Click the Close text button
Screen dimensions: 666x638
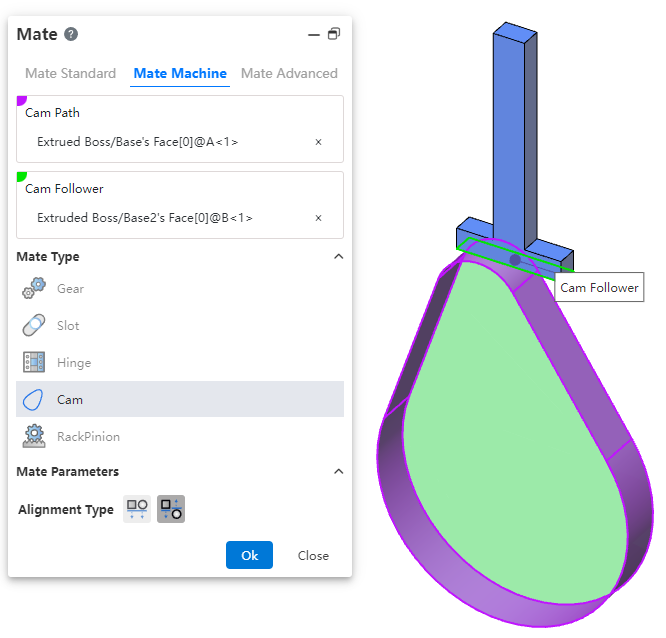pyautogui.click(x=313, y=556)
